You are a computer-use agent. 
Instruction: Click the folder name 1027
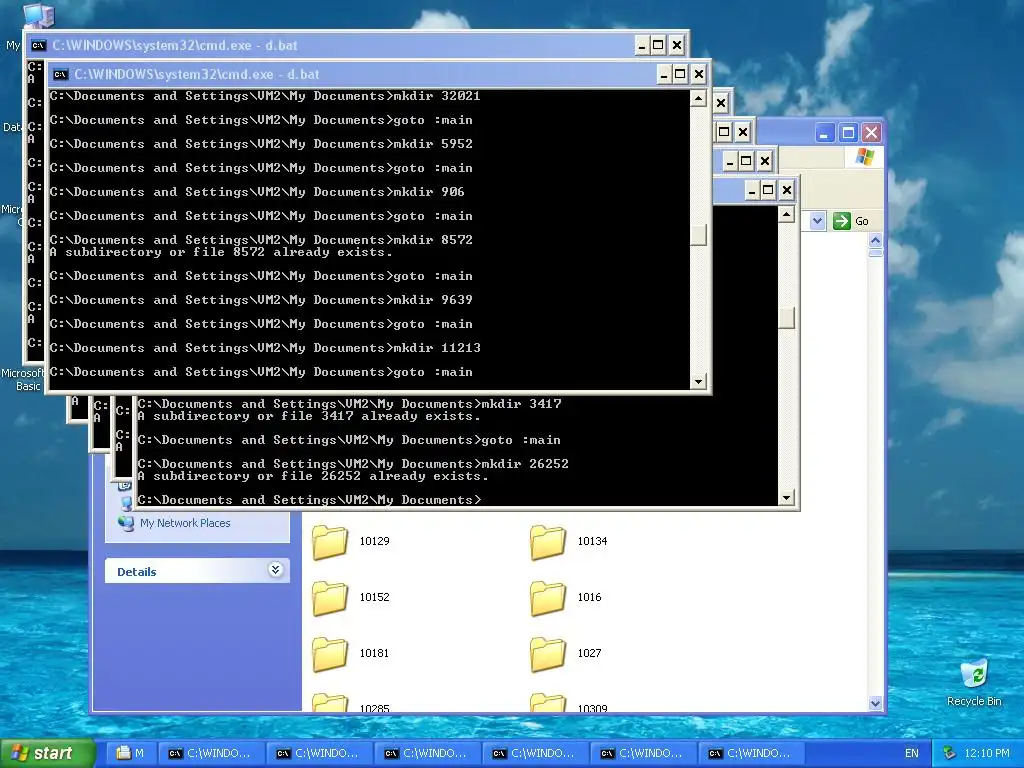coord(589,654)
